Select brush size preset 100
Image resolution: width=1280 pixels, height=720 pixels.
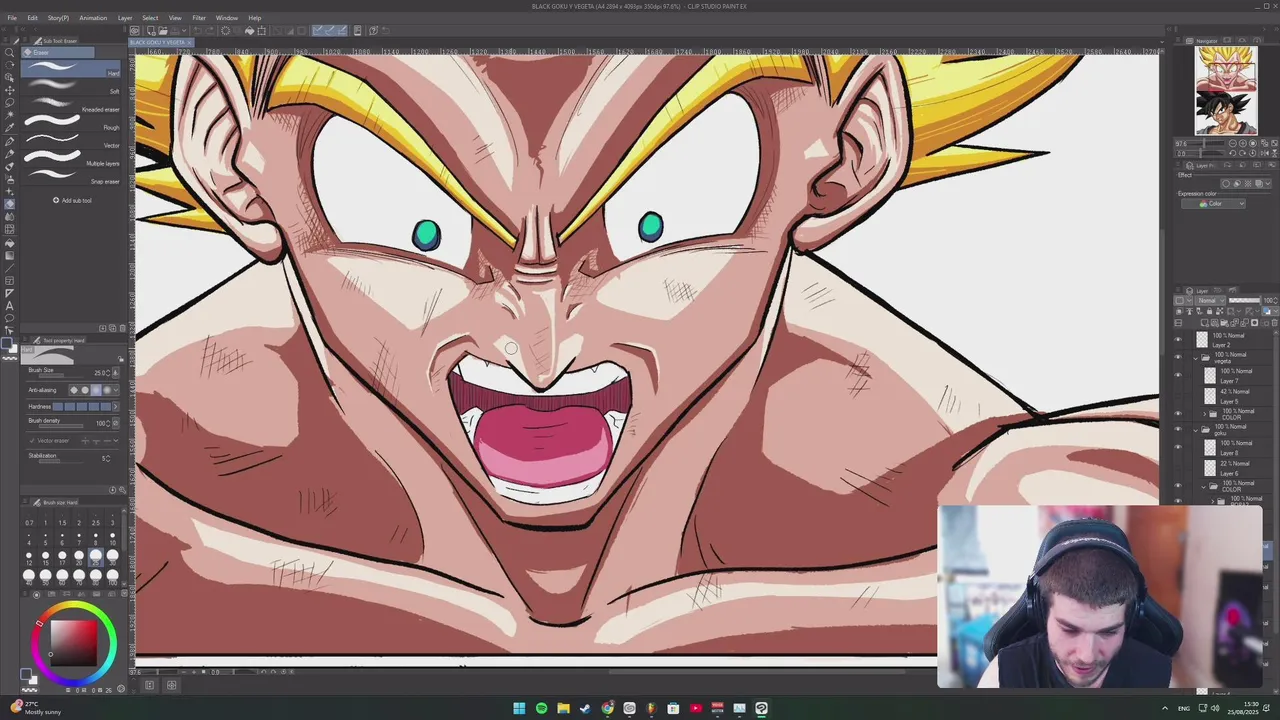[x=112, y=578]
